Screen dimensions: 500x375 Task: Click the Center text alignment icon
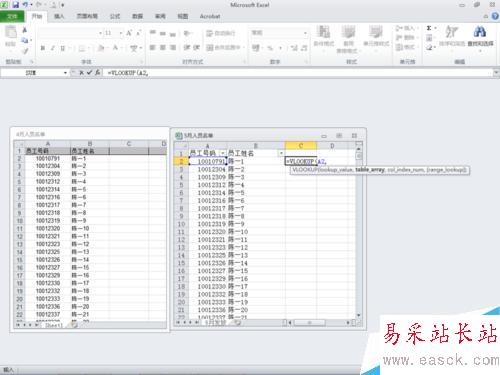(x=163, y=48)
